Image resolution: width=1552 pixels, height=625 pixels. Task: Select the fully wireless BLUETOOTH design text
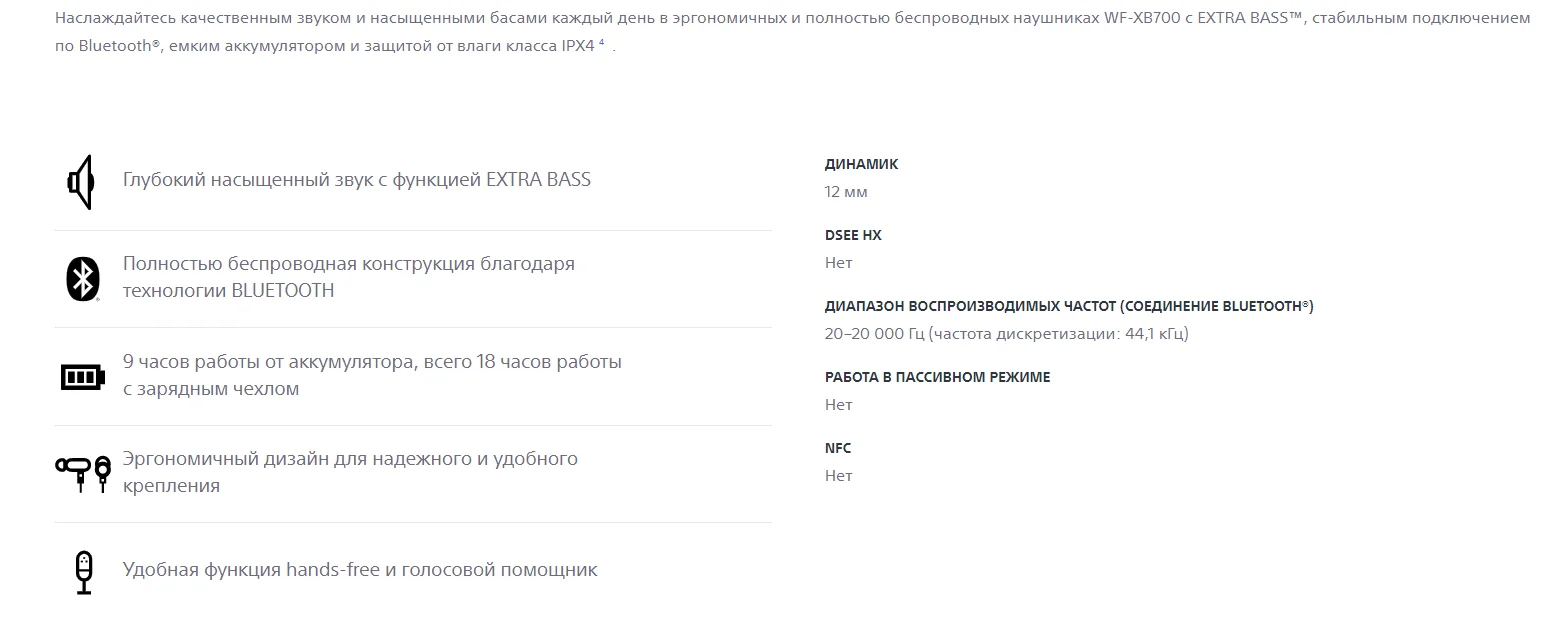point(349,277)
